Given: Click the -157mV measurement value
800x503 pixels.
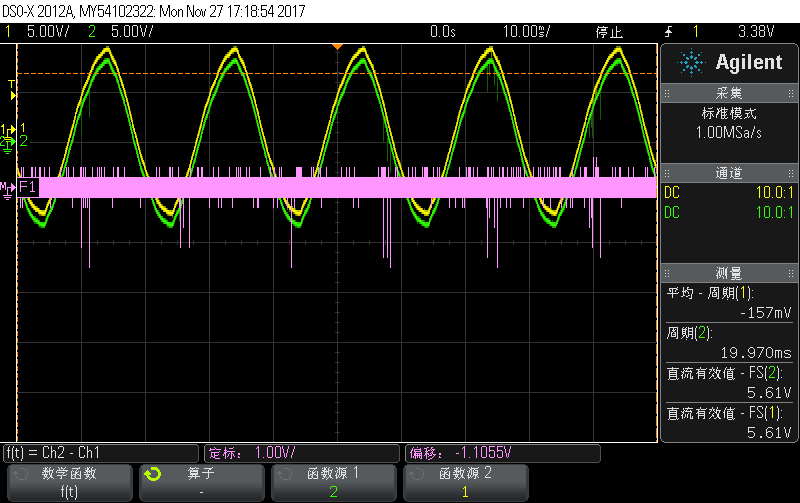Looking at the screenshot, I should point(765,313).
